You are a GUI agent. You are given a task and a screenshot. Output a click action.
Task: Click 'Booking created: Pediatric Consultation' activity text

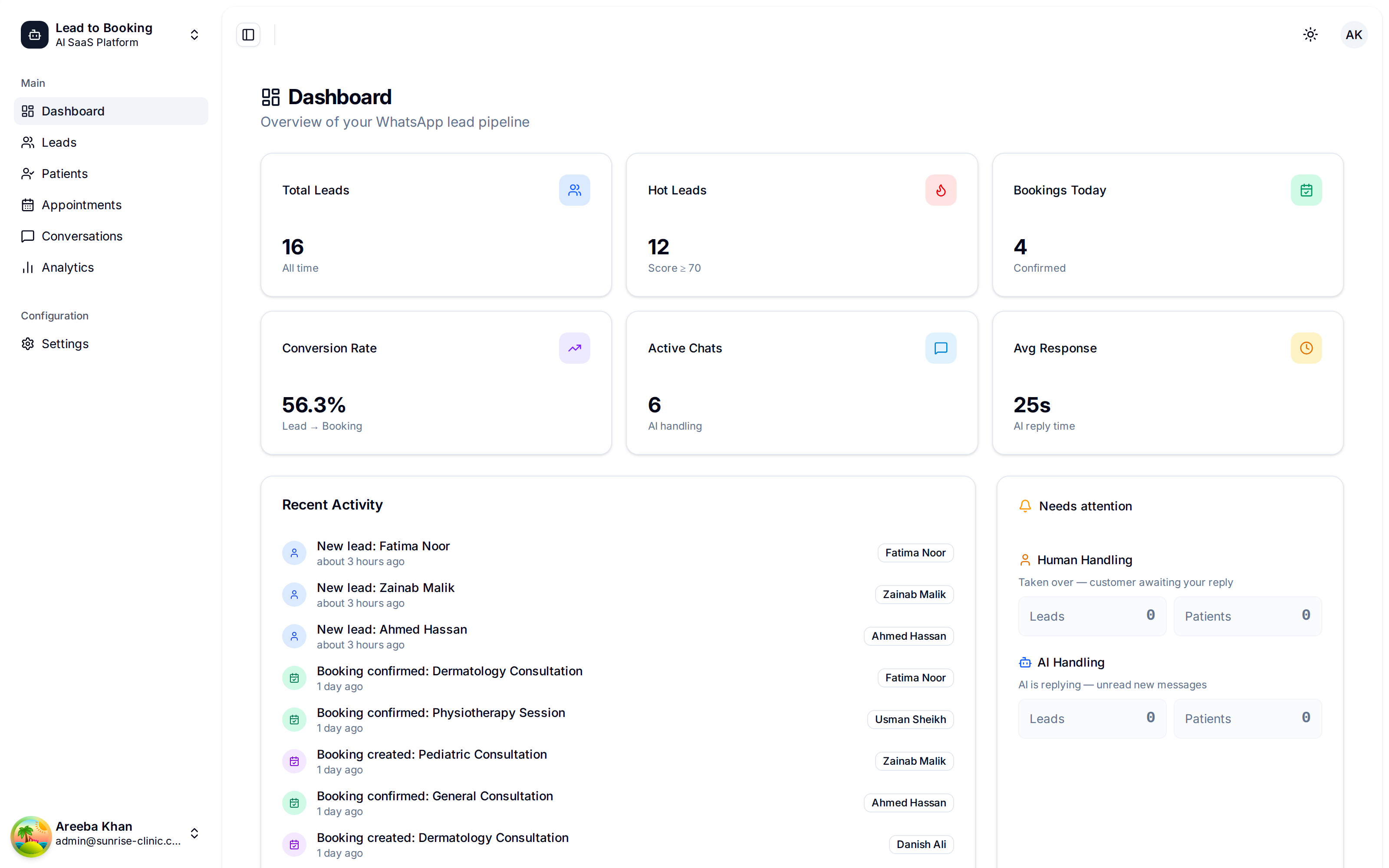(431, 754)
